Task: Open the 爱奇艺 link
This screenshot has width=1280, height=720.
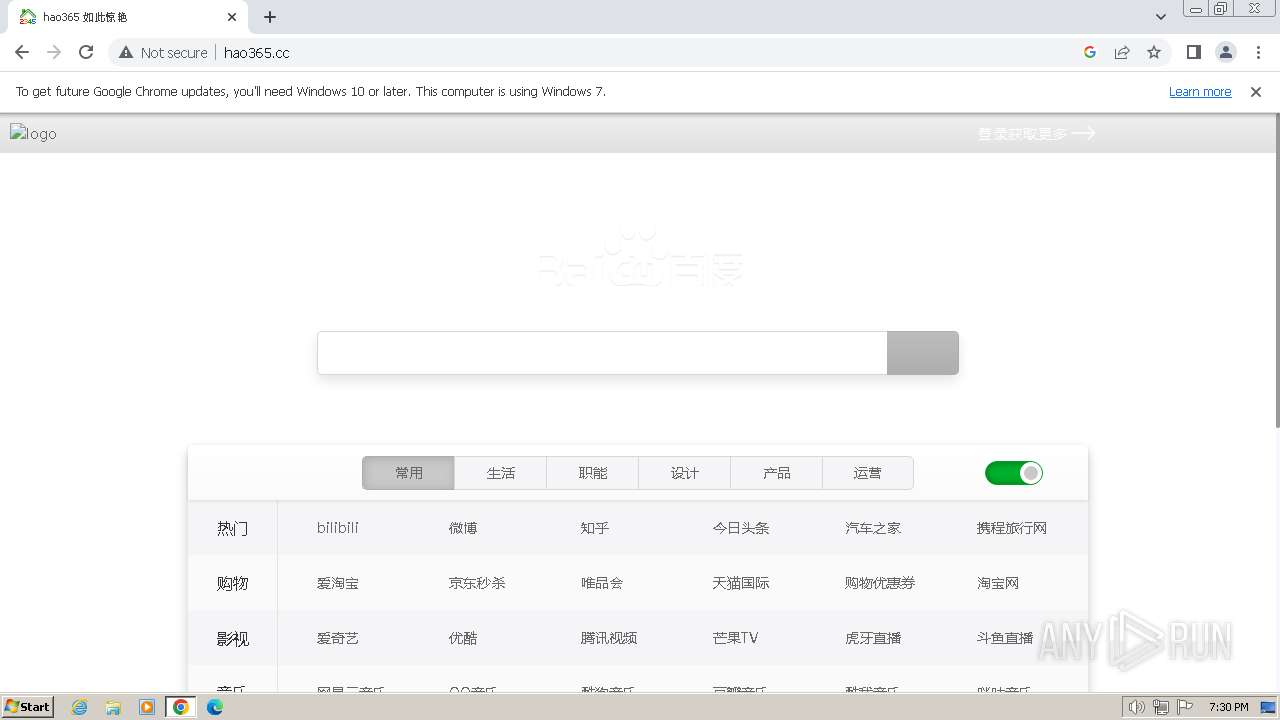Action: (x=338, y=638)
